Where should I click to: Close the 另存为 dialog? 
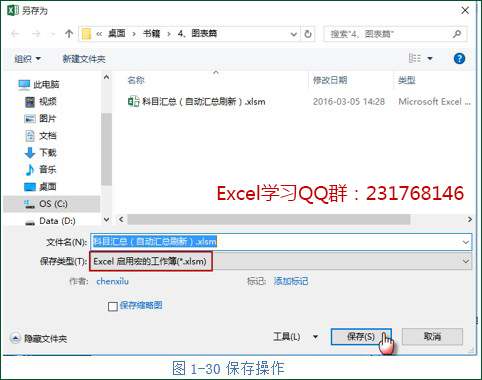click(x=465, y=11)
